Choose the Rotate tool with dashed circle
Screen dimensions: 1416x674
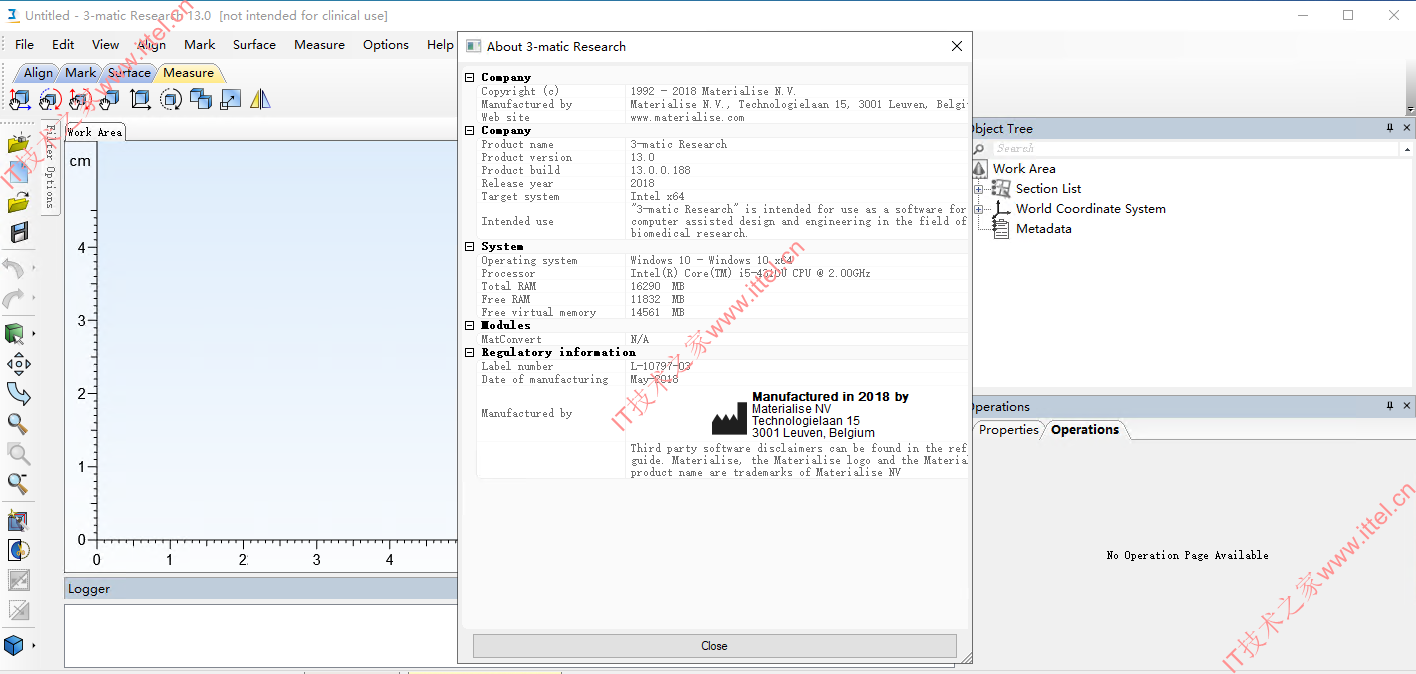tap(171, 99)
